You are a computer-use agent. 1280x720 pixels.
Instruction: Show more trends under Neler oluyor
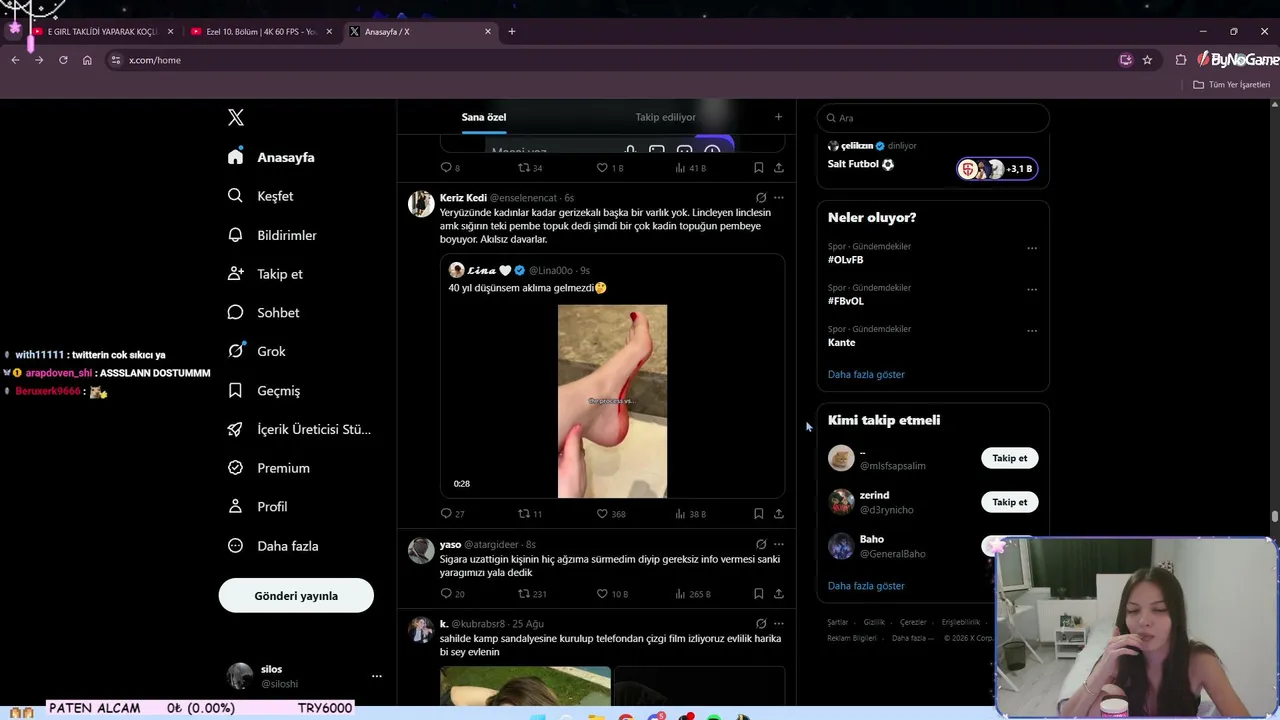coord(866,374)
